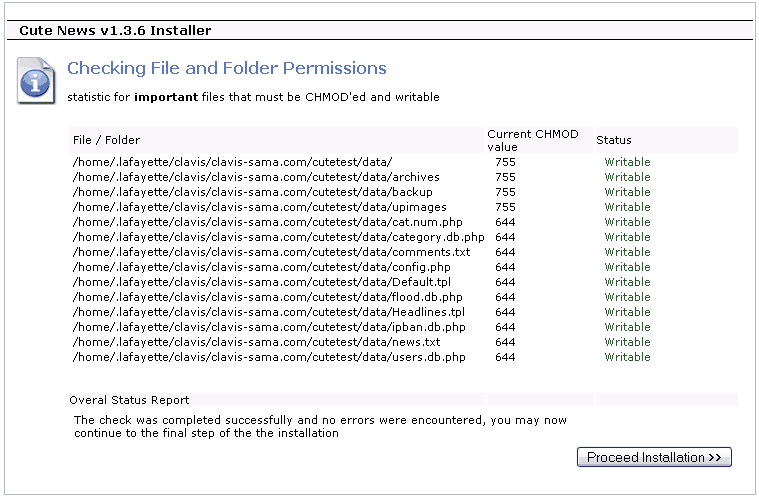The height and width of the screenshot is (498, 759).
Task: Click the Overal Status Report label
Action: 129,400
